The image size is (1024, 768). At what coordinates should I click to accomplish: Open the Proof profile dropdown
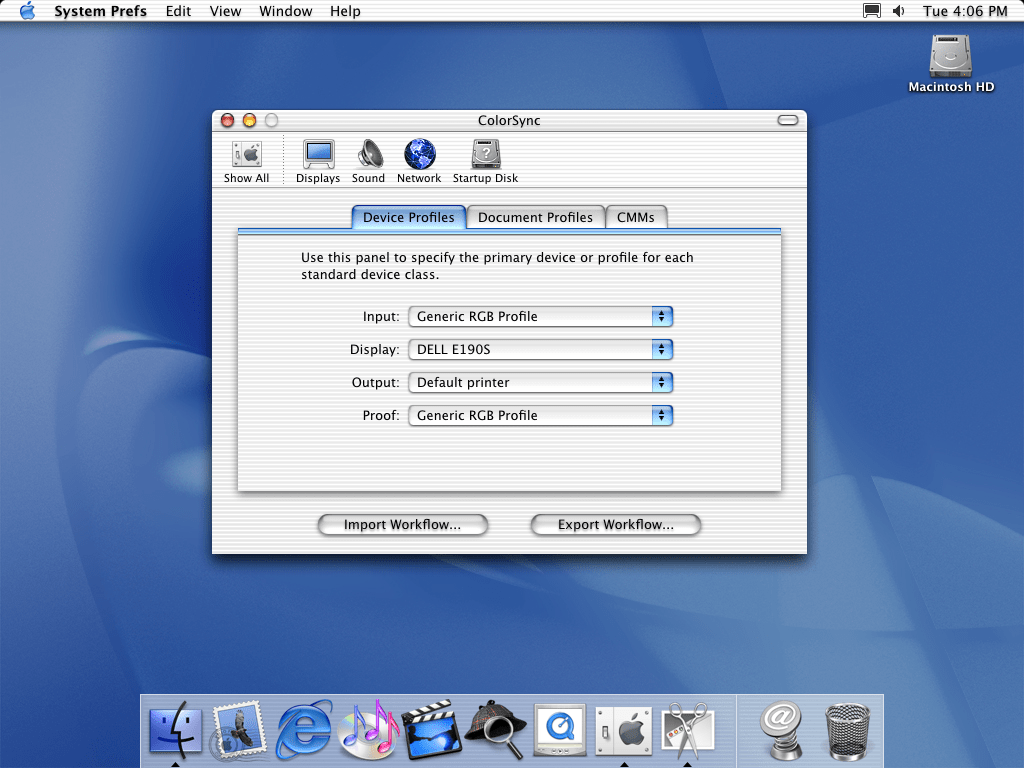click(540, 416)
